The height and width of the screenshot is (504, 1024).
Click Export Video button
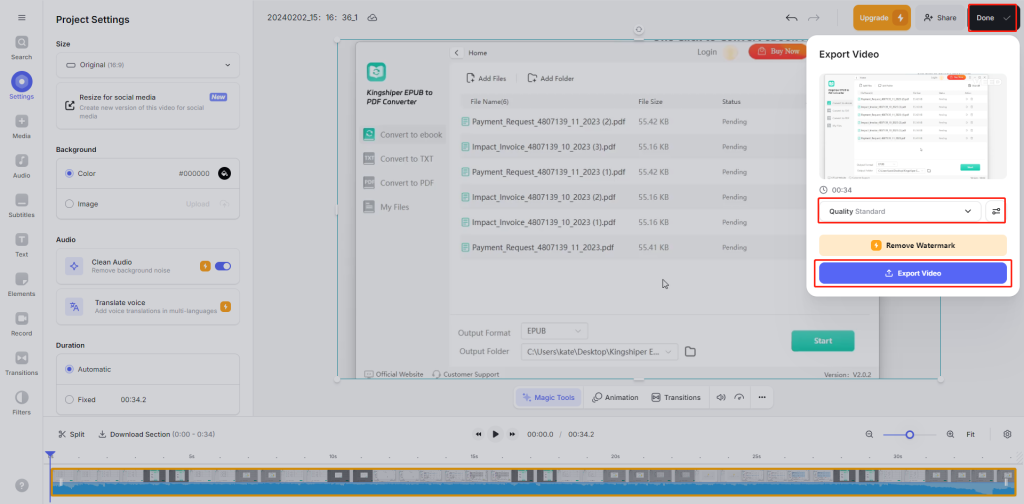pos(913,273)
